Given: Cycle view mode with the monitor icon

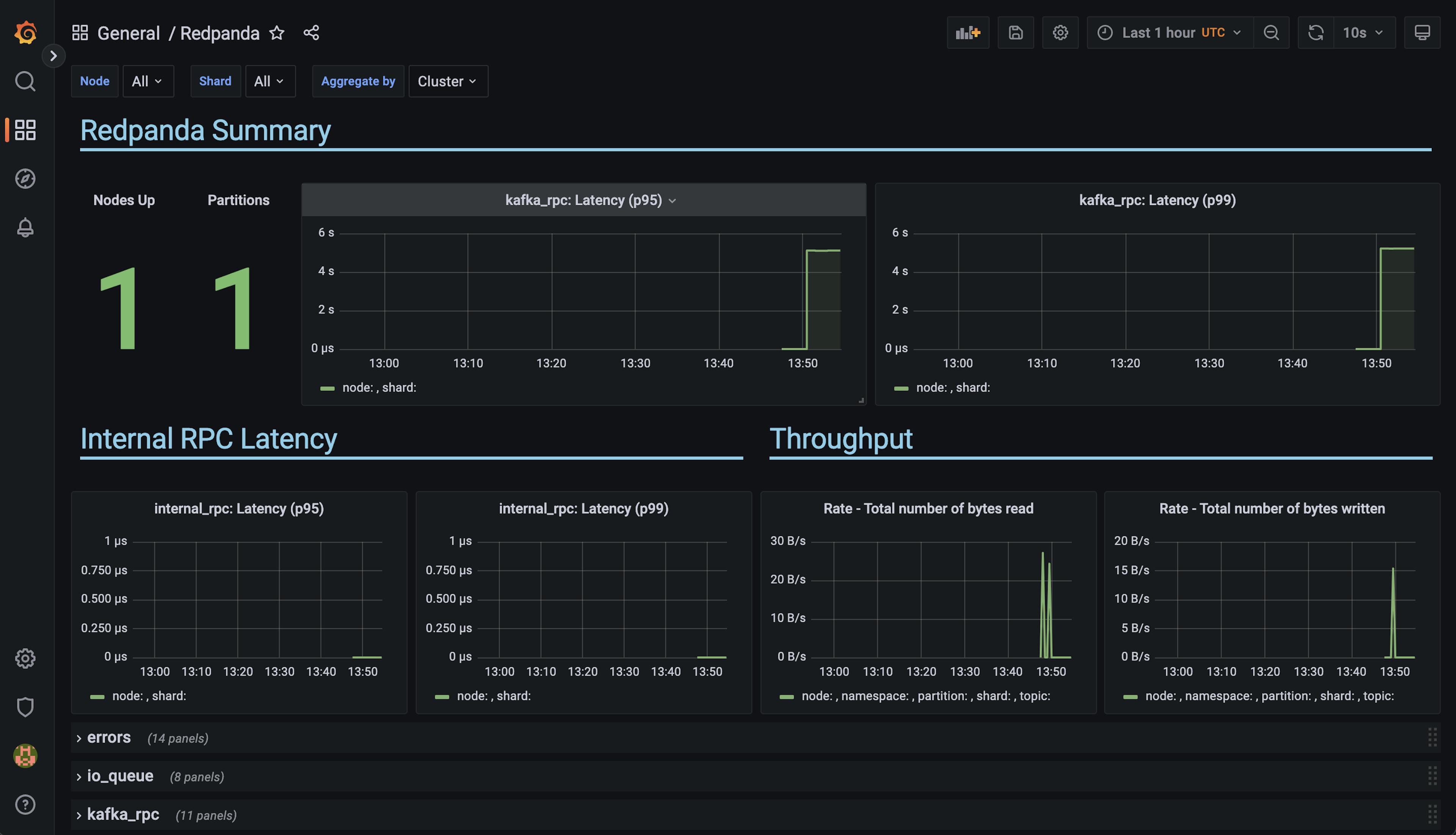Looking at the screenshot, I should coord(1422,33).
